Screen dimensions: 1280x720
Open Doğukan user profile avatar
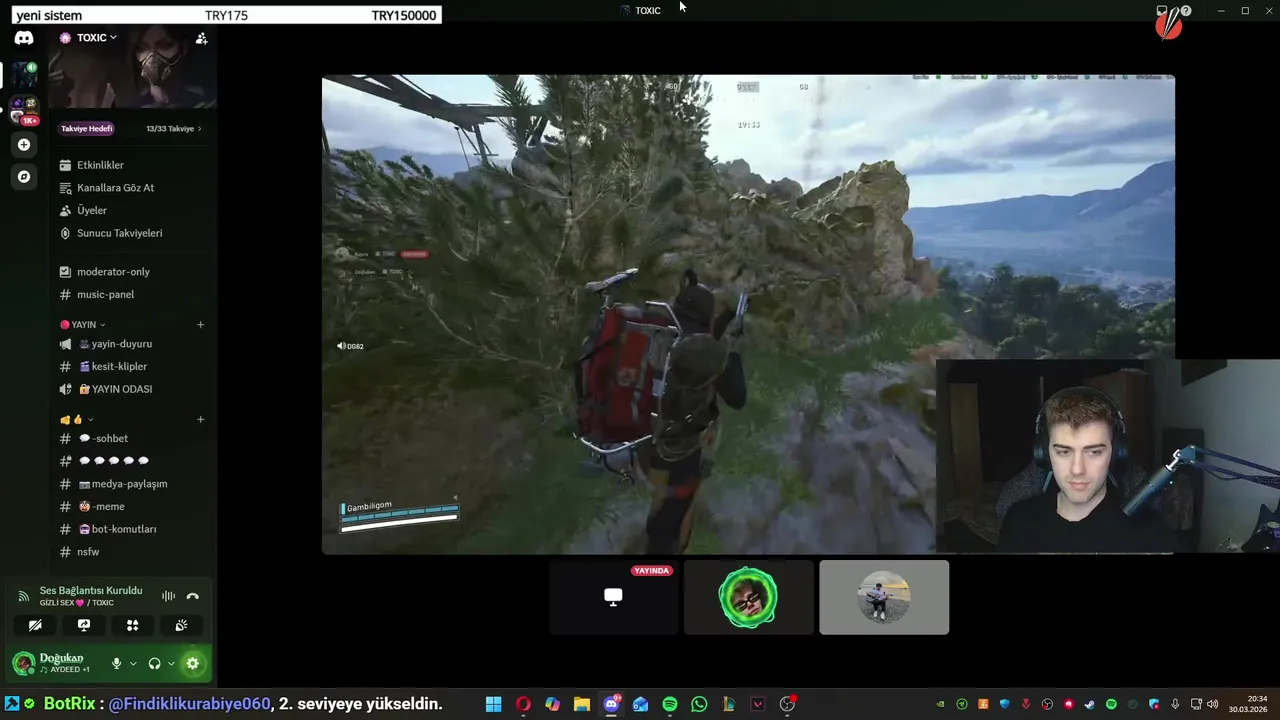23,663
